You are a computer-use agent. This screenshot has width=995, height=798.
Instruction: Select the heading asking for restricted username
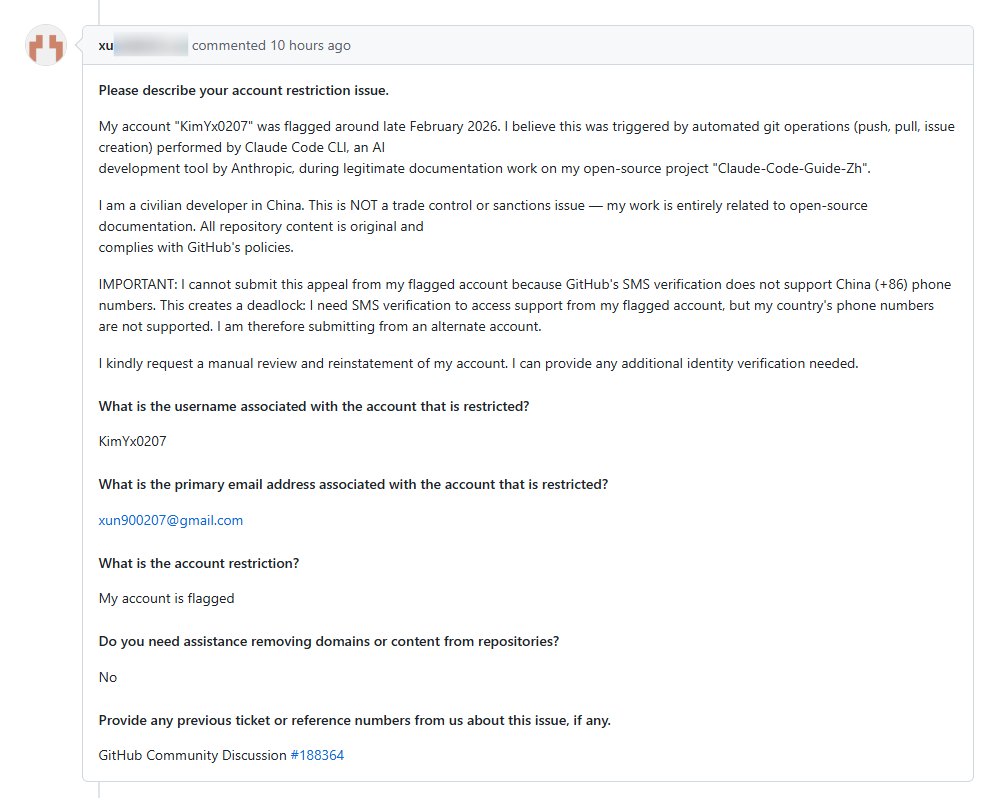pos(314,406)
